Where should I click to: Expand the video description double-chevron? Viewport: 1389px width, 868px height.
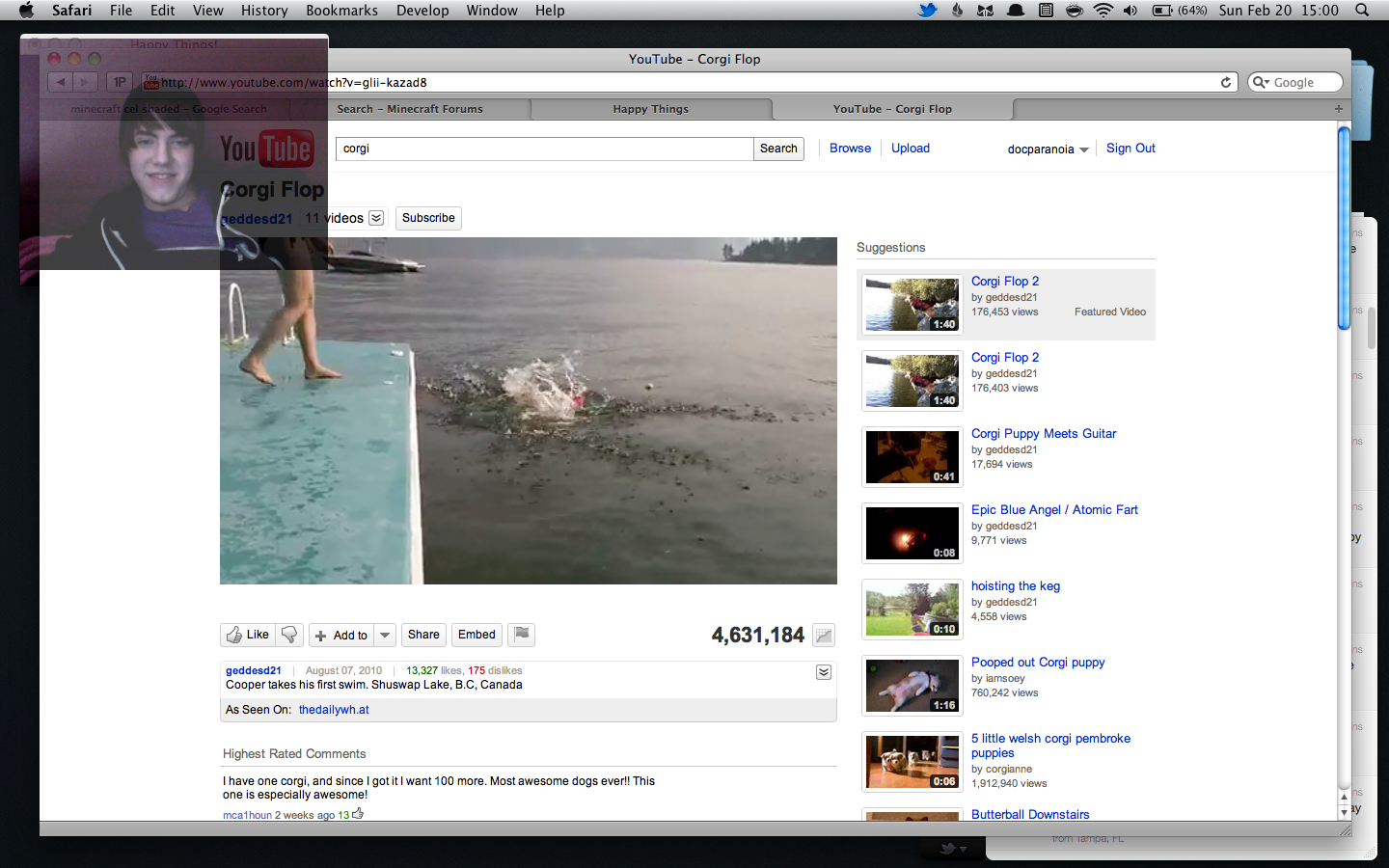823,672
